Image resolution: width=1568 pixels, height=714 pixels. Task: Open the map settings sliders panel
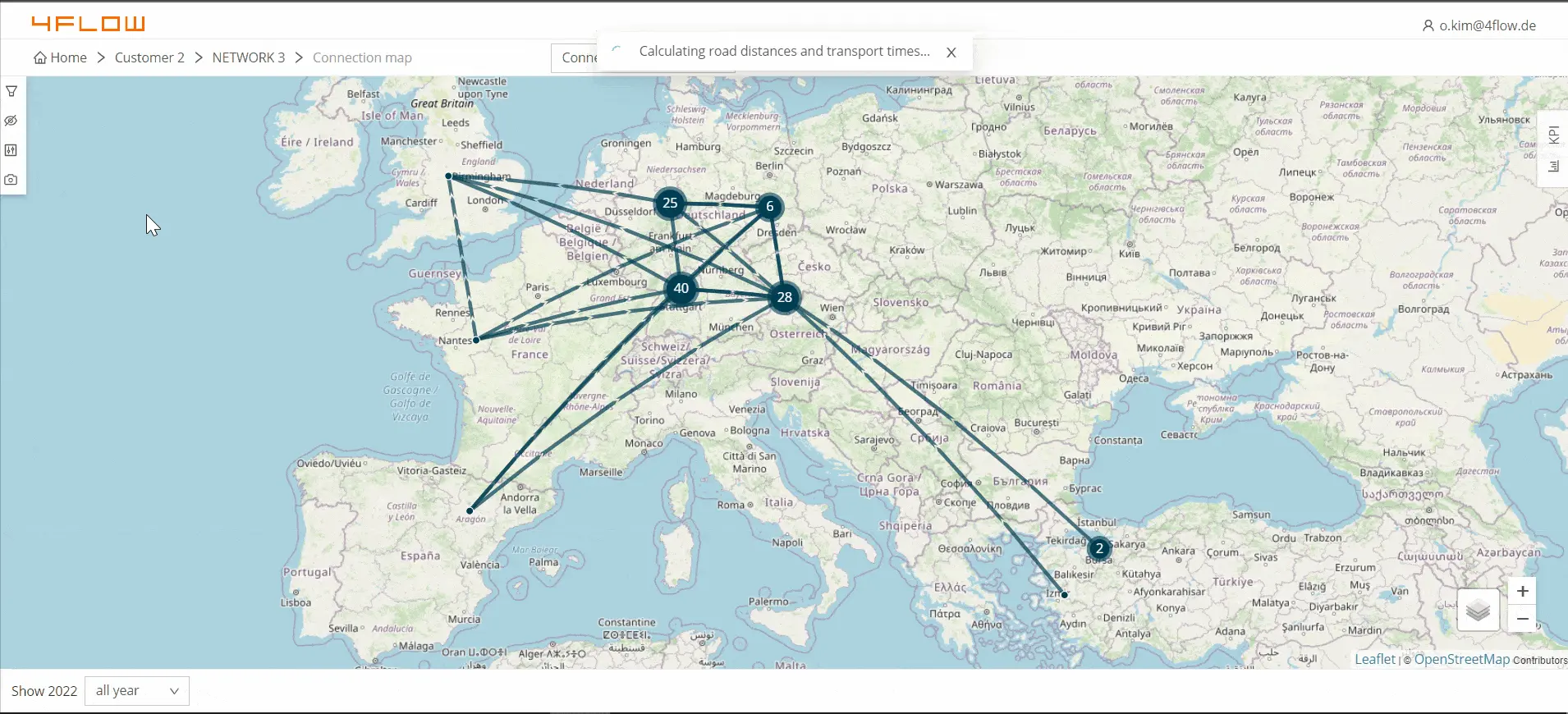pos(11,150)
